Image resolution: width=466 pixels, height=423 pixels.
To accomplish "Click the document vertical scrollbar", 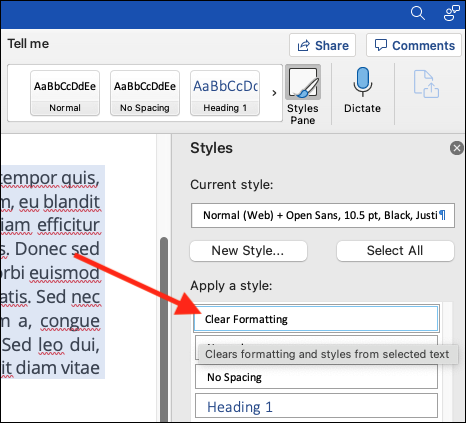I will [x=164, y=329].
